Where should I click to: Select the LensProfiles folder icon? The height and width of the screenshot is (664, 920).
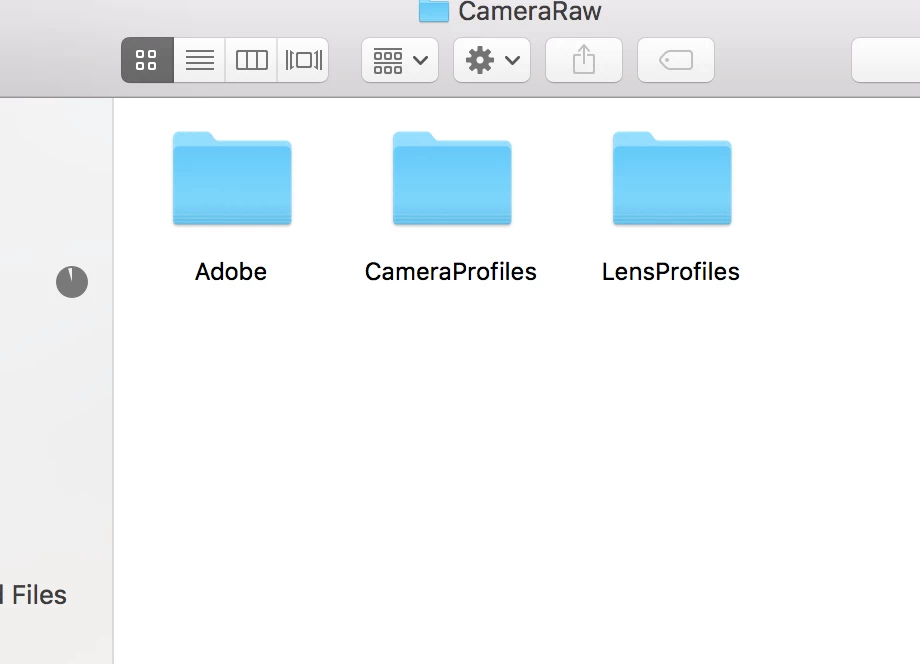(672, 178)
